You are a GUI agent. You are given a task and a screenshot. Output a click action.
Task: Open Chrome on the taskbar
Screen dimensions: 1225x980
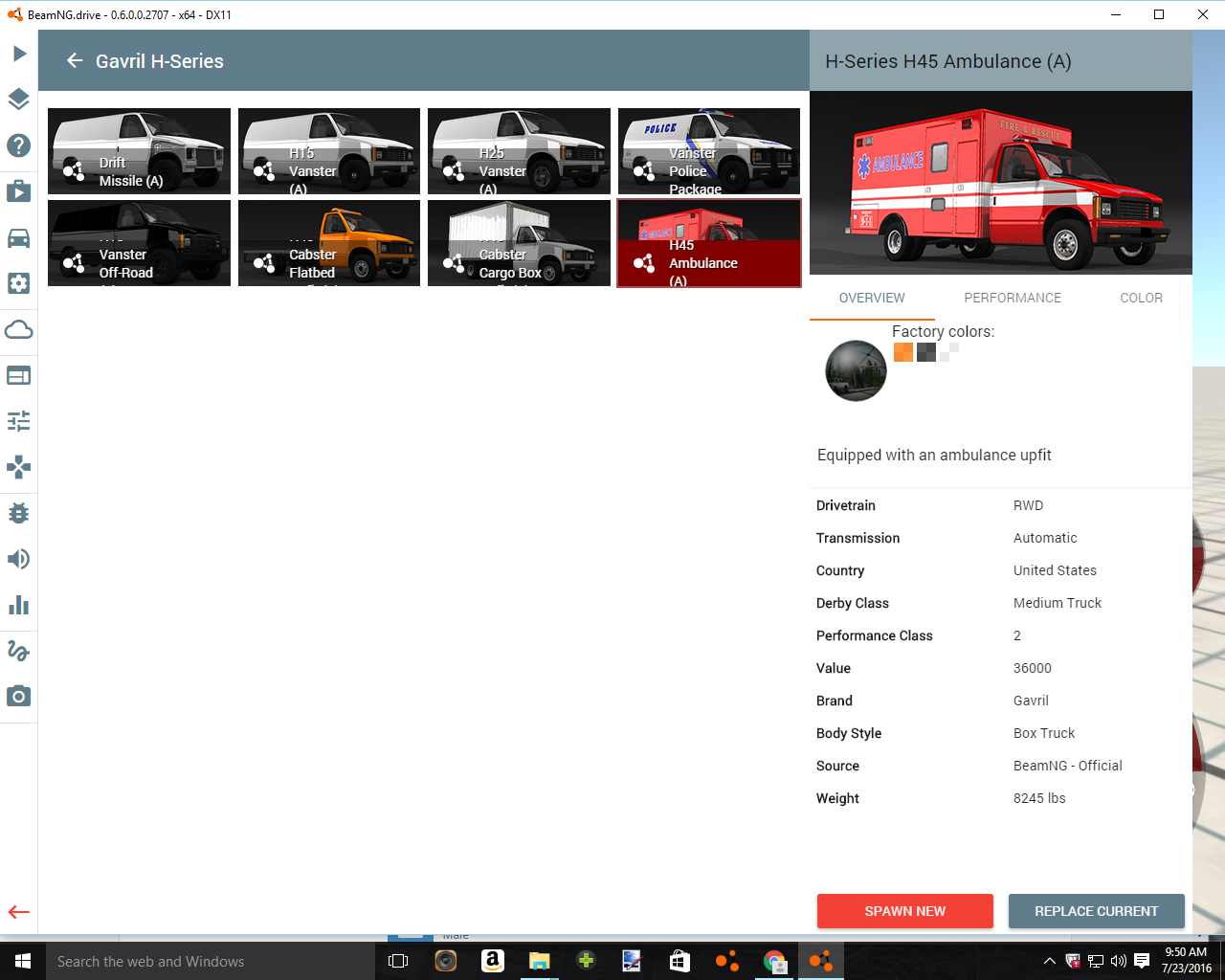pos(774,961)
